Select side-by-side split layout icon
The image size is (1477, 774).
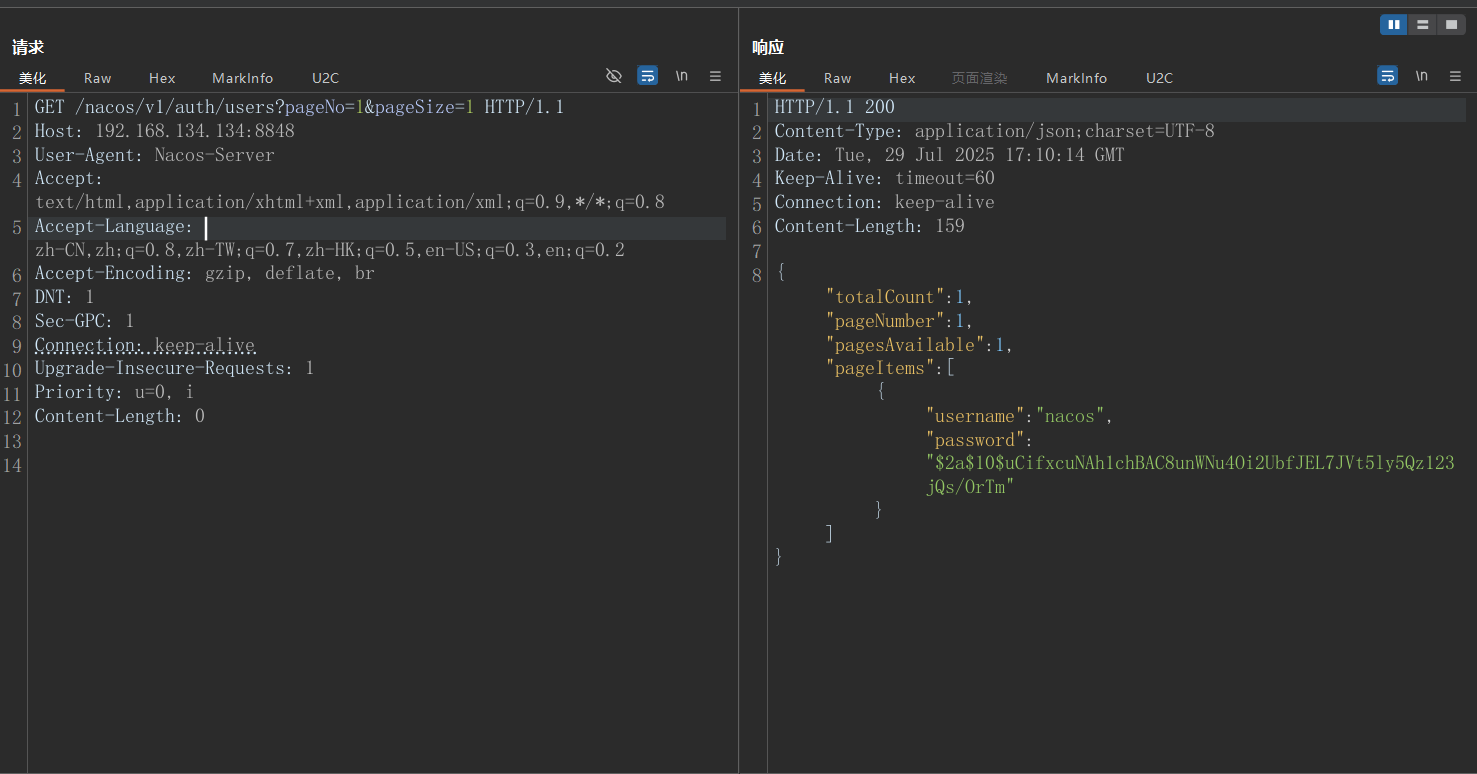click(x=1394, y=25)
